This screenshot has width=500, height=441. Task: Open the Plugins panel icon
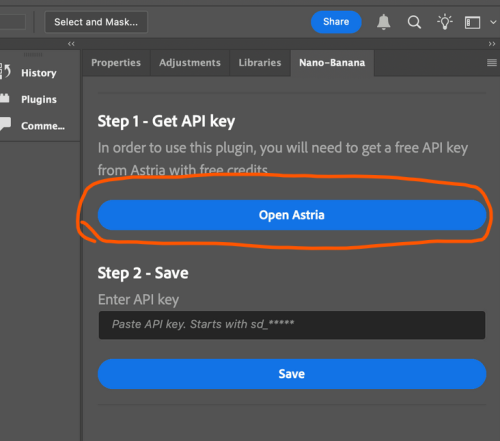[5, 98]
